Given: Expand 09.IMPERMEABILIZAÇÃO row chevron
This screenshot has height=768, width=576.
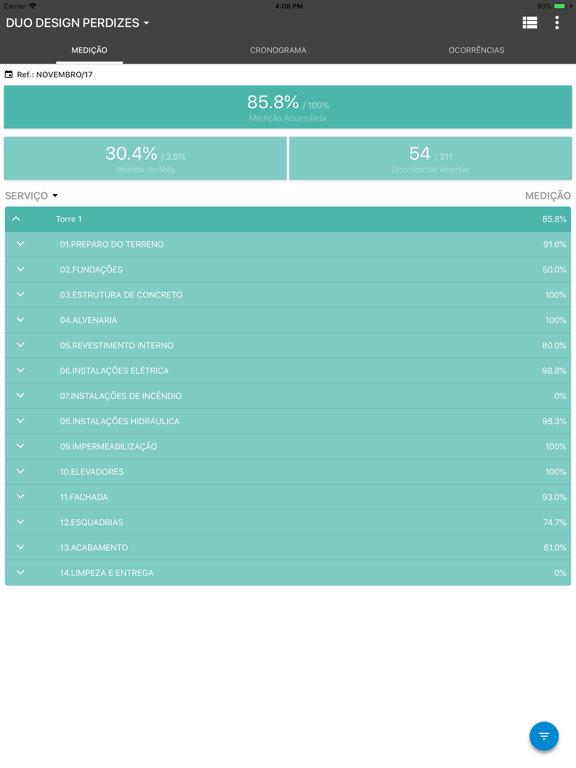Looking at the screenshot, I should pos(21,446).
